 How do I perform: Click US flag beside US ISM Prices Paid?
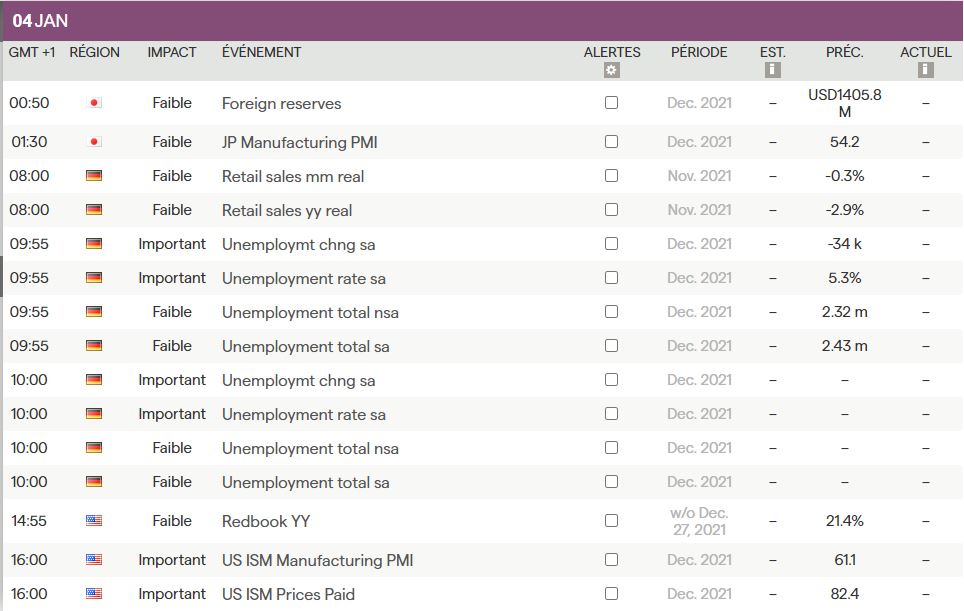coord(94,594)
